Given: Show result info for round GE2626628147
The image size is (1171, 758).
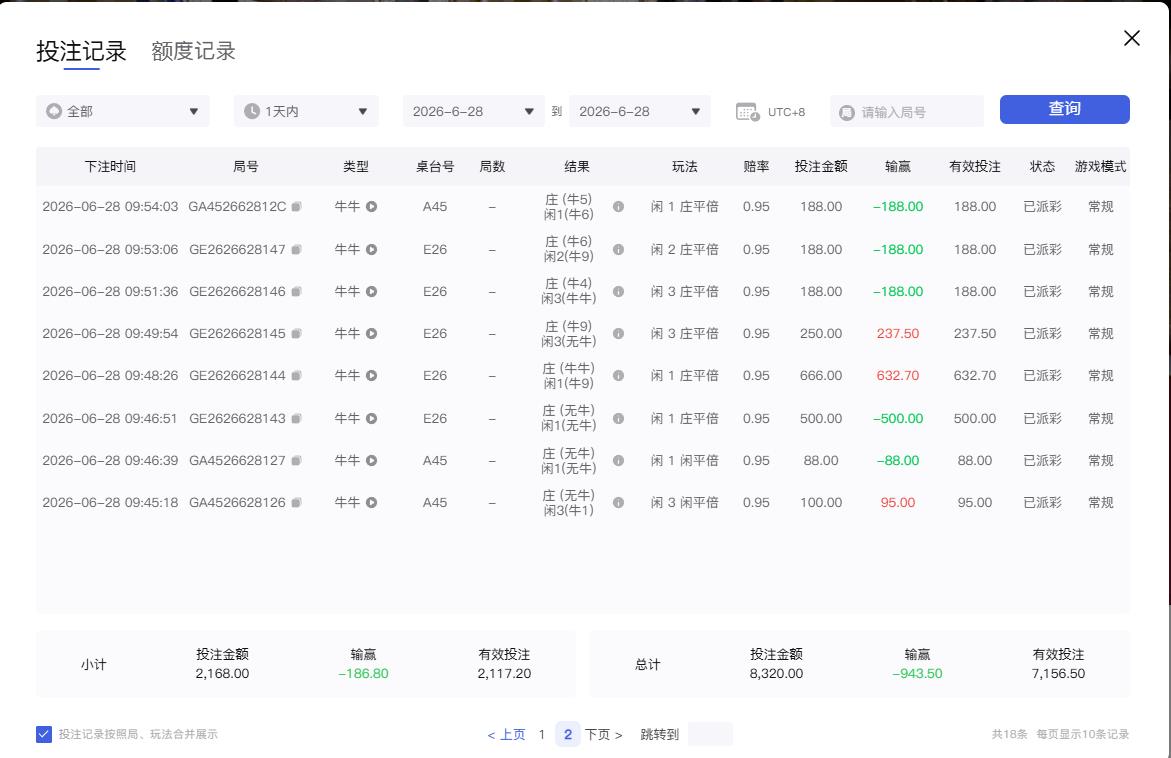Looking at the screenshot, I should point(618,249).
